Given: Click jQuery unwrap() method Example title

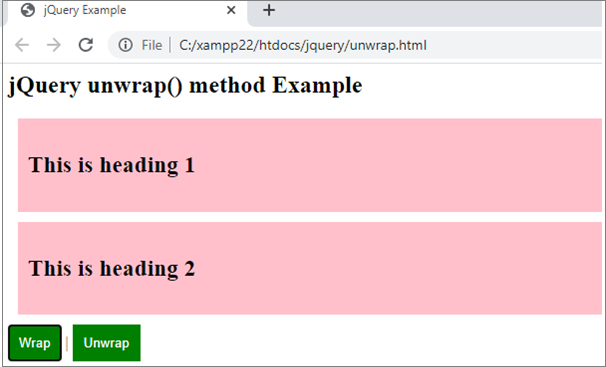Looking at the screenshot, I should [x=185, y=86].
